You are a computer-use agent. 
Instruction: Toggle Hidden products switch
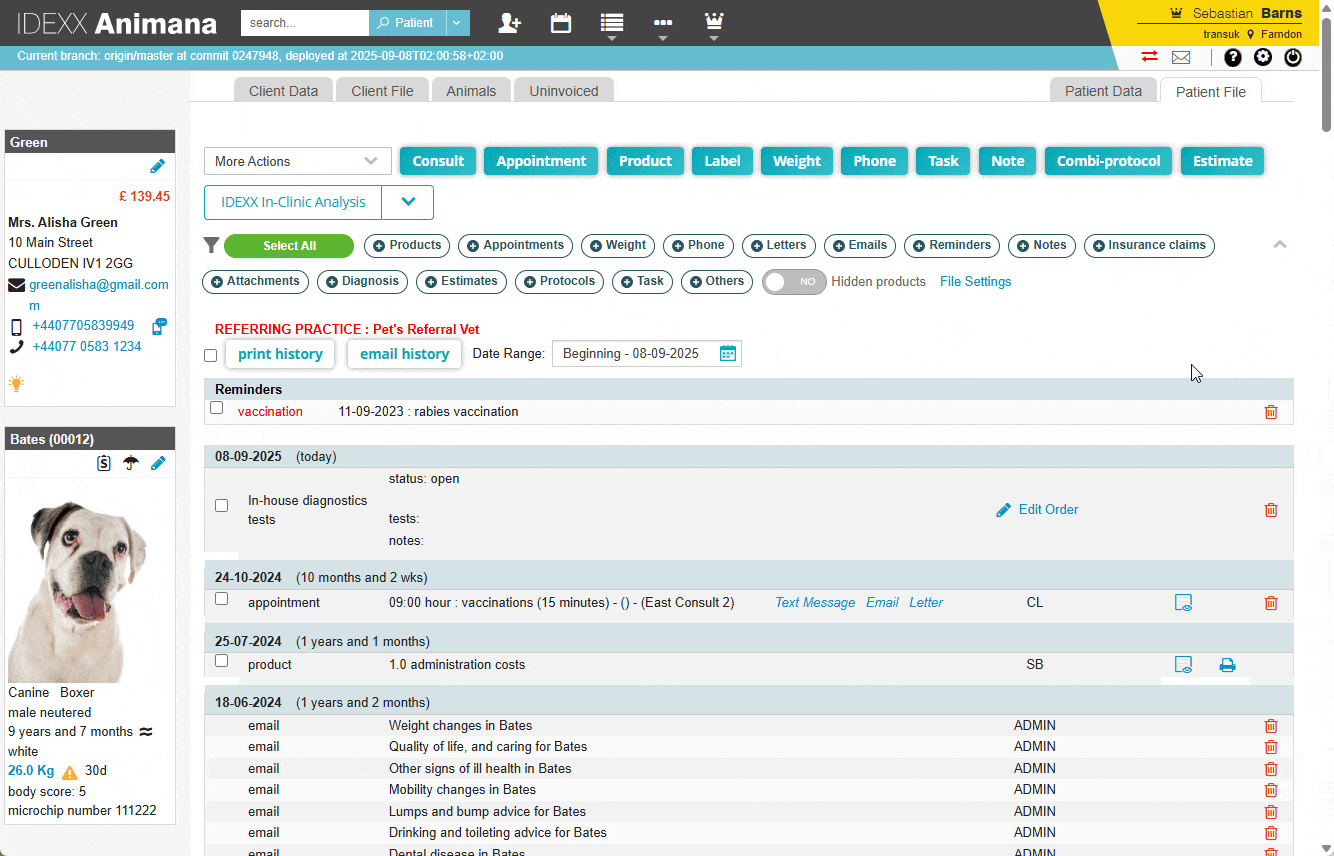[x=794, y=282]
